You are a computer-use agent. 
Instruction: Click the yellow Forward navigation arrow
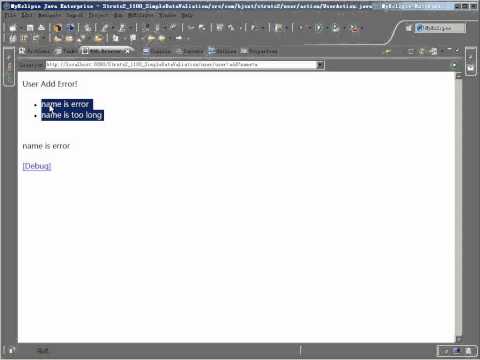tap(163, 38)
